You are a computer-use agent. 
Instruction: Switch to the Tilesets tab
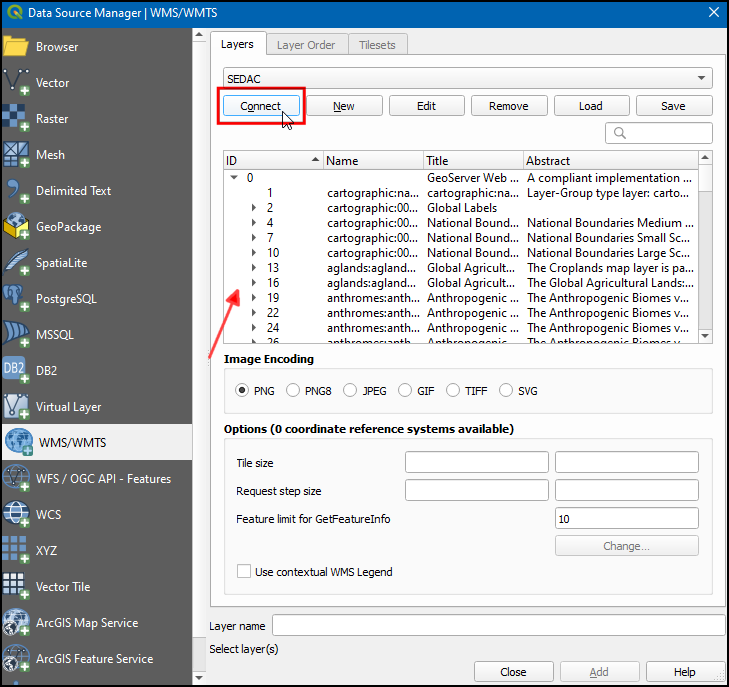click(377, 45)
